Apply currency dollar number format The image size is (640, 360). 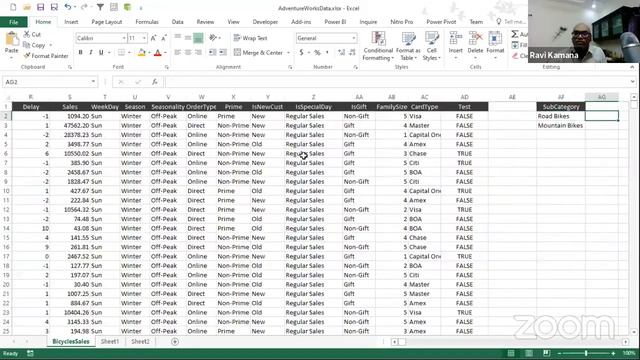[302, 53]
